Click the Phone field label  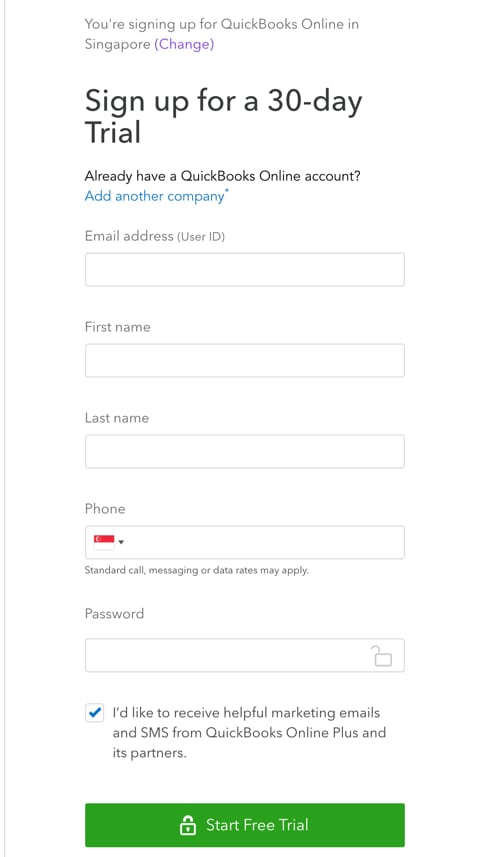[105, 509]
